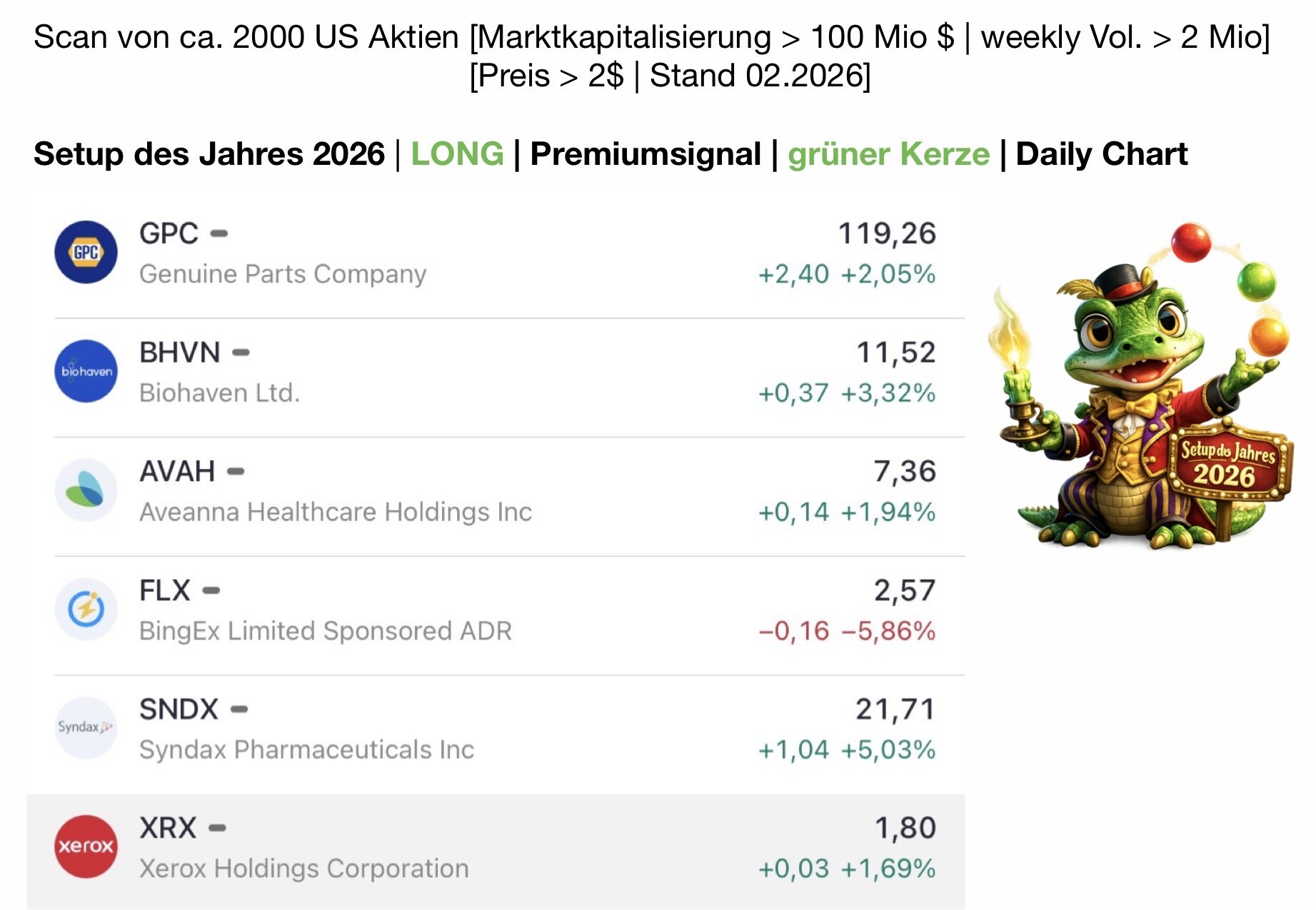The image size is (1316, 910).
Task: Click the dash marker next to XRX
Action: [218, 828]
